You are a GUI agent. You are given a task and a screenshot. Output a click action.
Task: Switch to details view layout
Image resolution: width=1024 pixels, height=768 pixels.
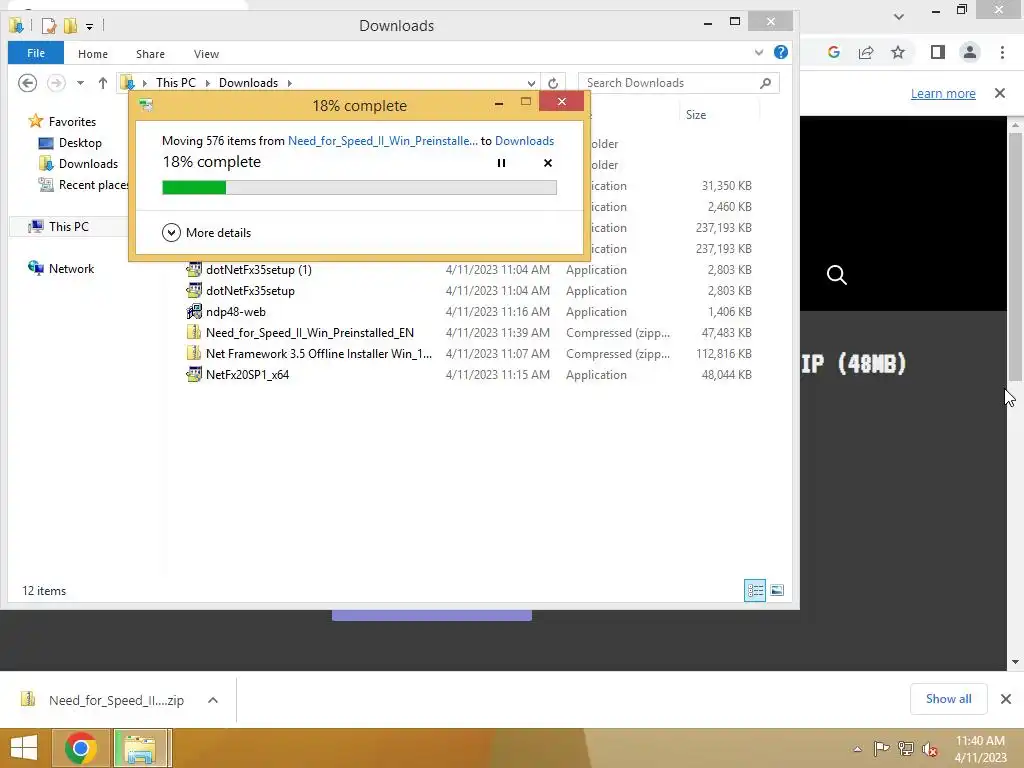coord(755,590)
